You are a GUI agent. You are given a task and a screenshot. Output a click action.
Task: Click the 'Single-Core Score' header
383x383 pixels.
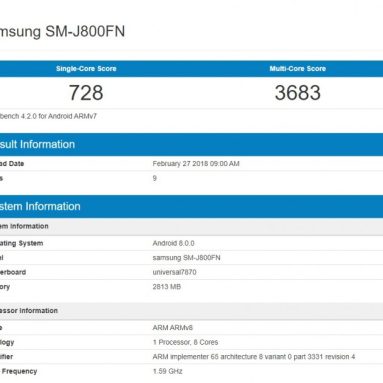[86, 69]
